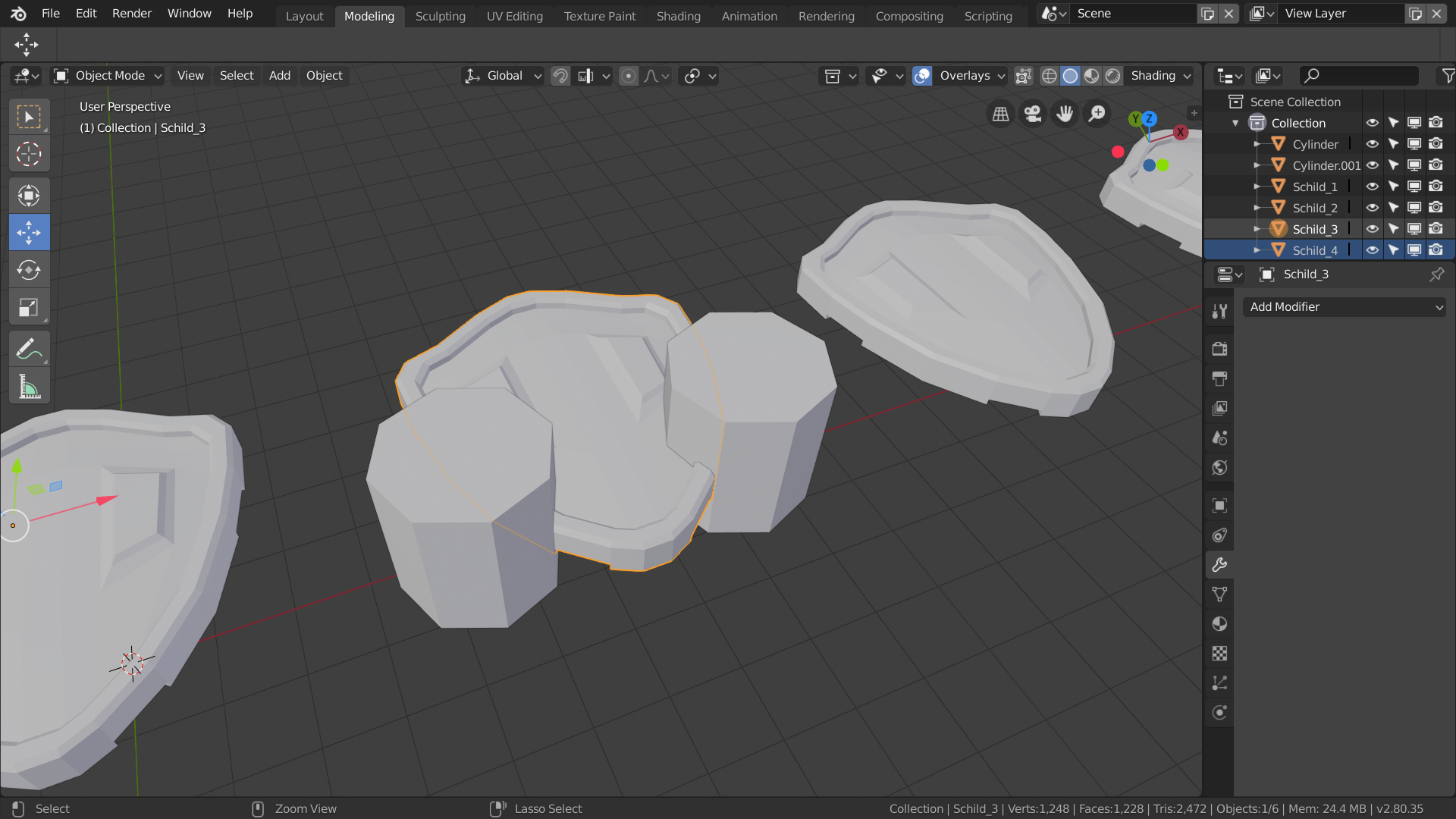Select Cylinder.001 in the outliner
The width and height of the screenshot is (1456, 819).
tap(1326, 165)
